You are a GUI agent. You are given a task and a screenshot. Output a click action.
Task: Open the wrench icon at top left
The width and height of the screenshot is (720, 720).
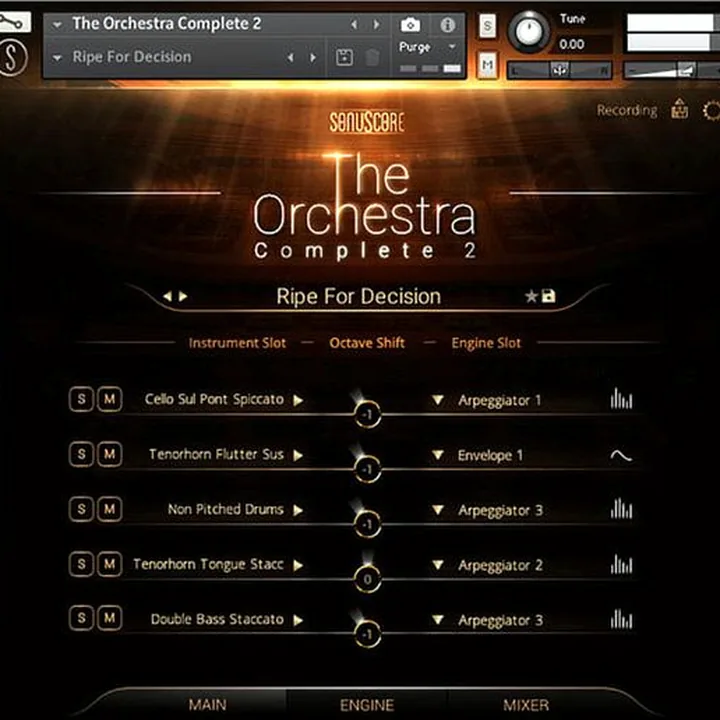coord(13,22)
